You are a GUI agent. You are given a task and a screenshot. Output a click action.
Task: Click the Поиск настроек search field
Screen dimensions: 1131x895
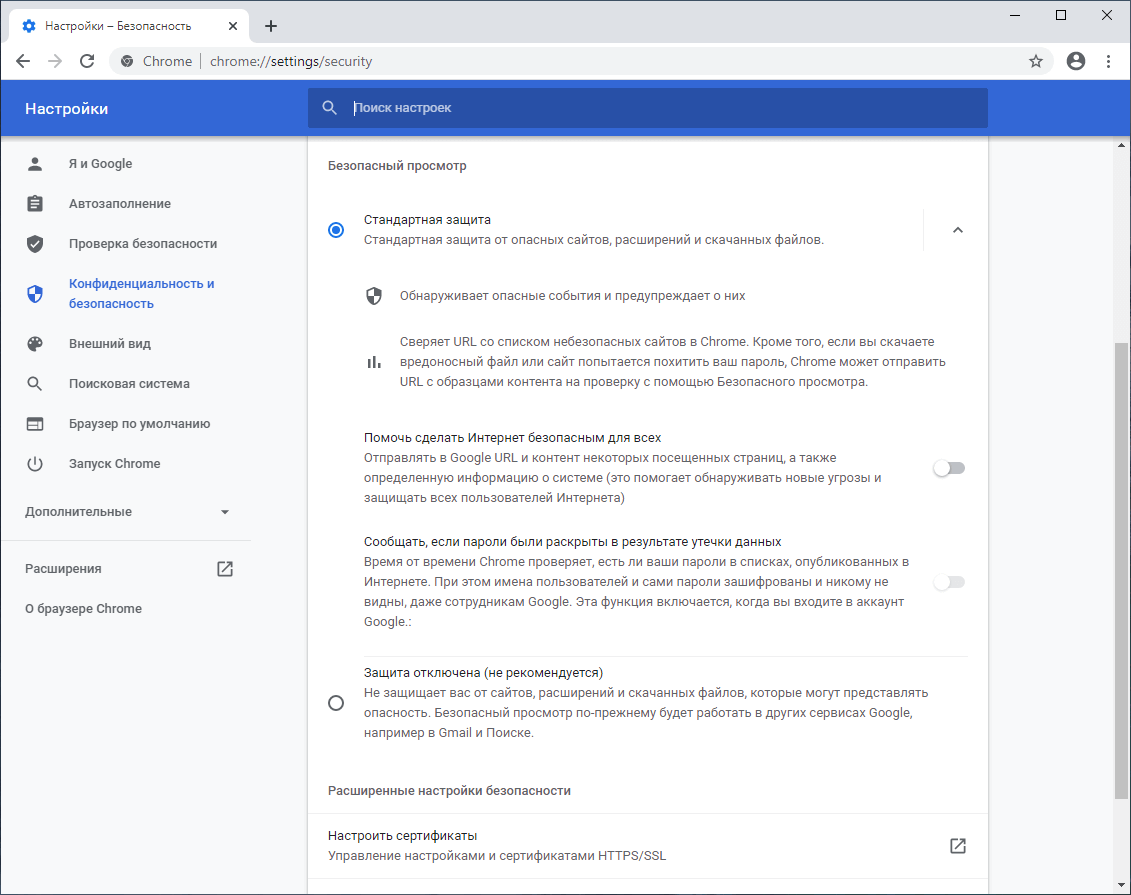[647, 107]
